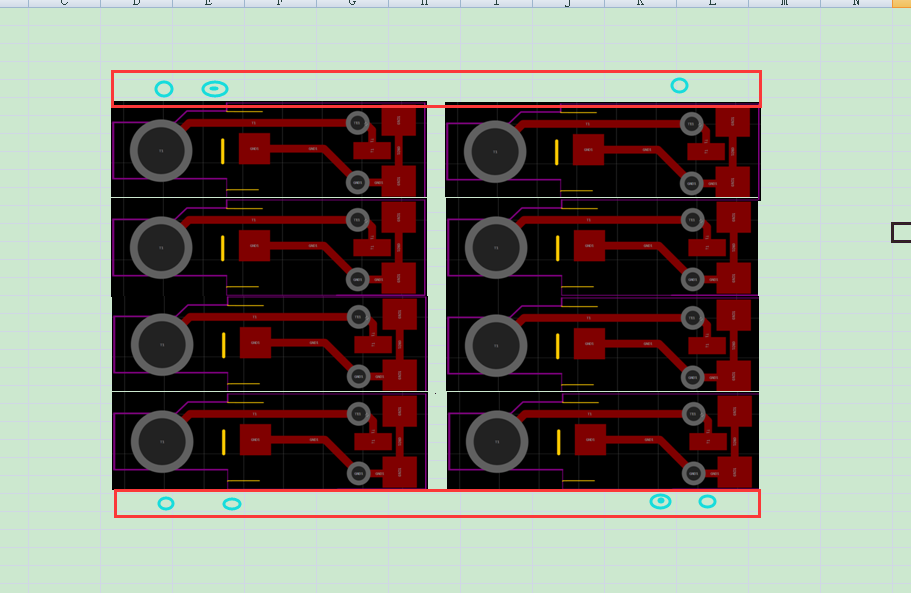The width and height of the screenshot is (911, 593).
Task: Click the filled cyan circle in bottom rail
Action: coord(660,501)
